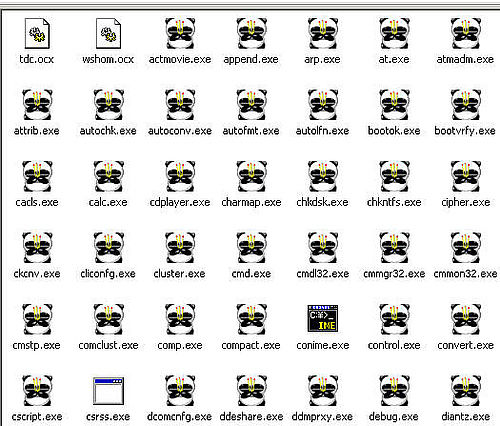Select the cmmgr32.exe panda icon
The height and width of the screenshot is (426, 500).
394,247
